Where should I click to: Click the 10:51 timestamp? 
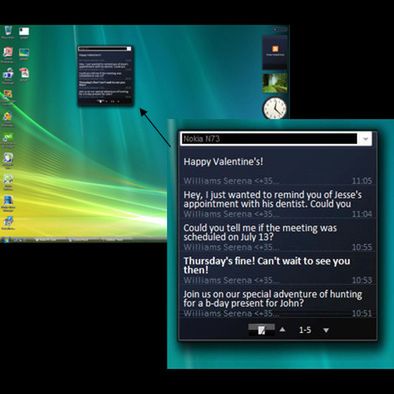coord(362,313)
